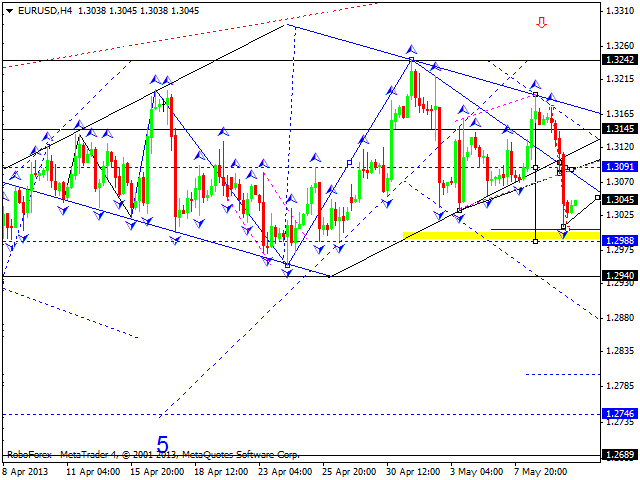The image size is (640, 480).
Task: Click the 1.3091 price level label
Action: point(620,167)
